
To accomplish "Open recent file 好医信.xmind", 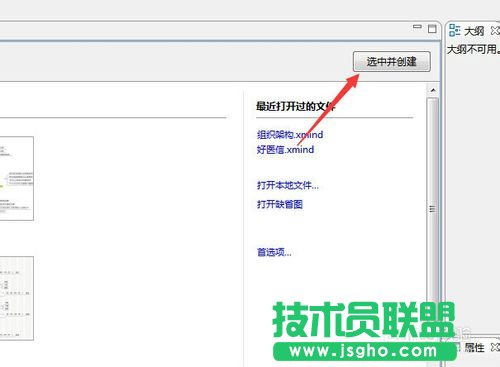I will (x=285, y=149).
